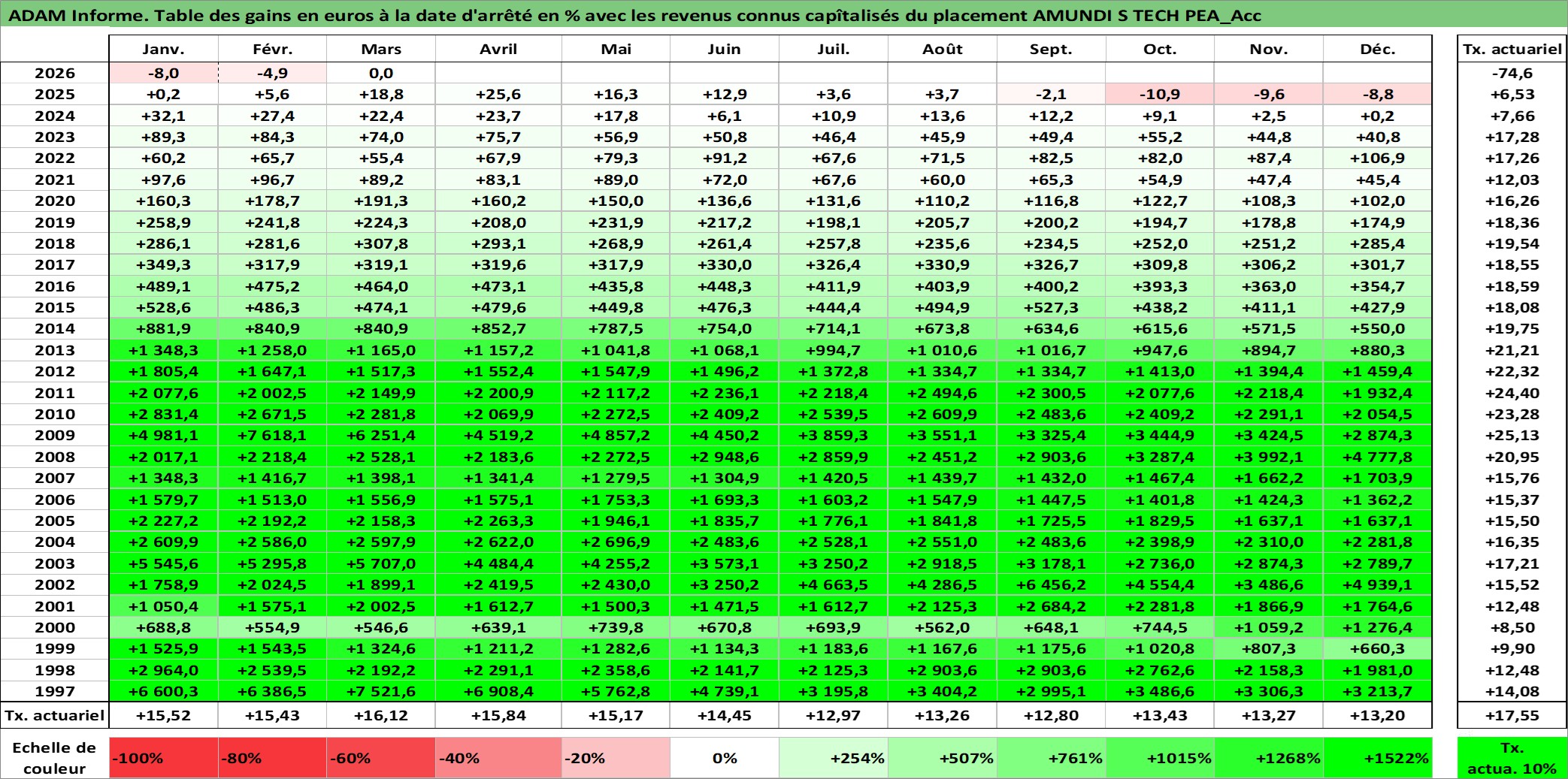The height and width of the screenshot is (779, 1568).
Task: Click the 1997 year row label
Action: (x=55, y=691)
